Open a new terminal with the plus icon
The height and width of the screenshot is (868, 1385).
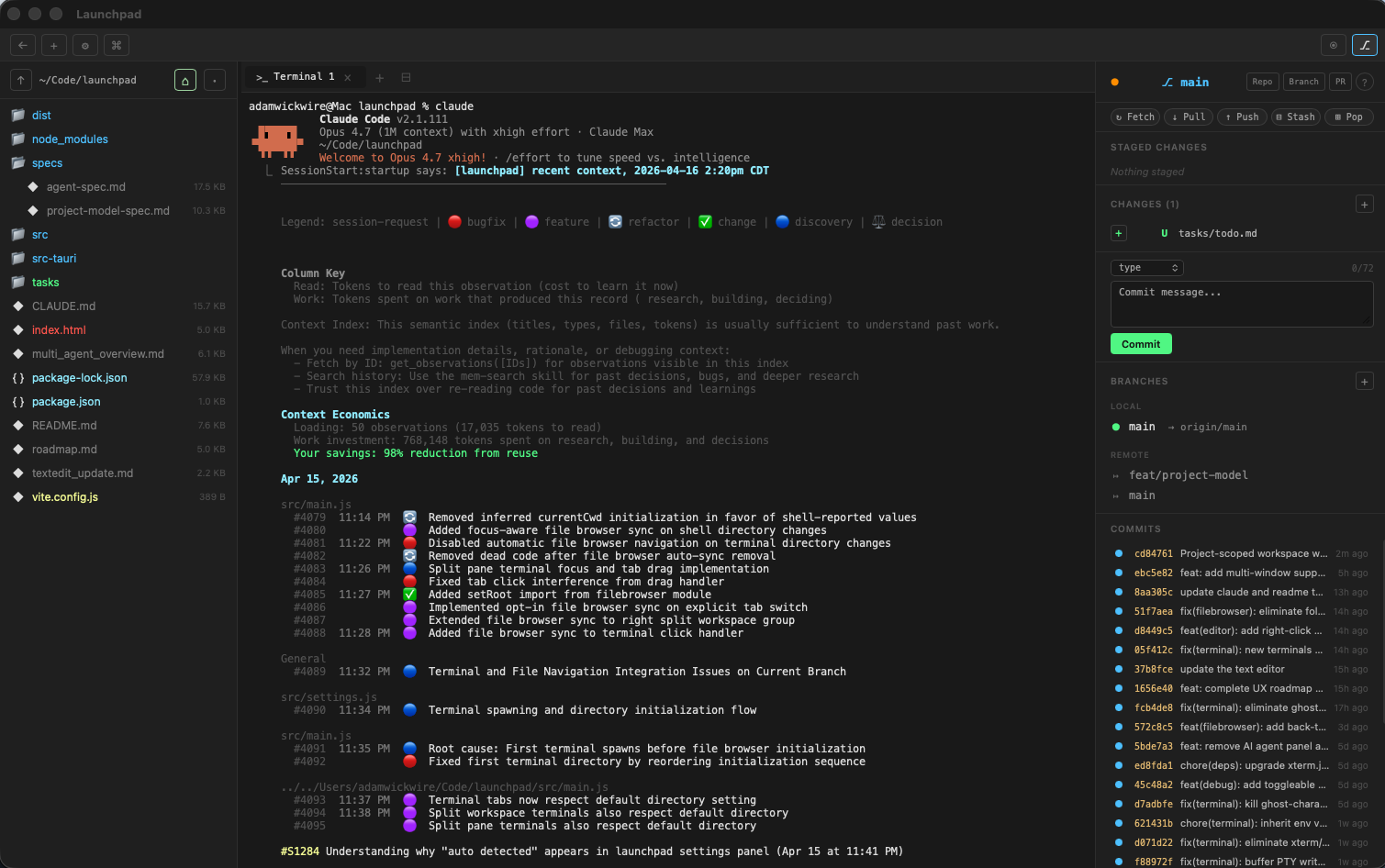pyautogui.click(x=379, y=77)
